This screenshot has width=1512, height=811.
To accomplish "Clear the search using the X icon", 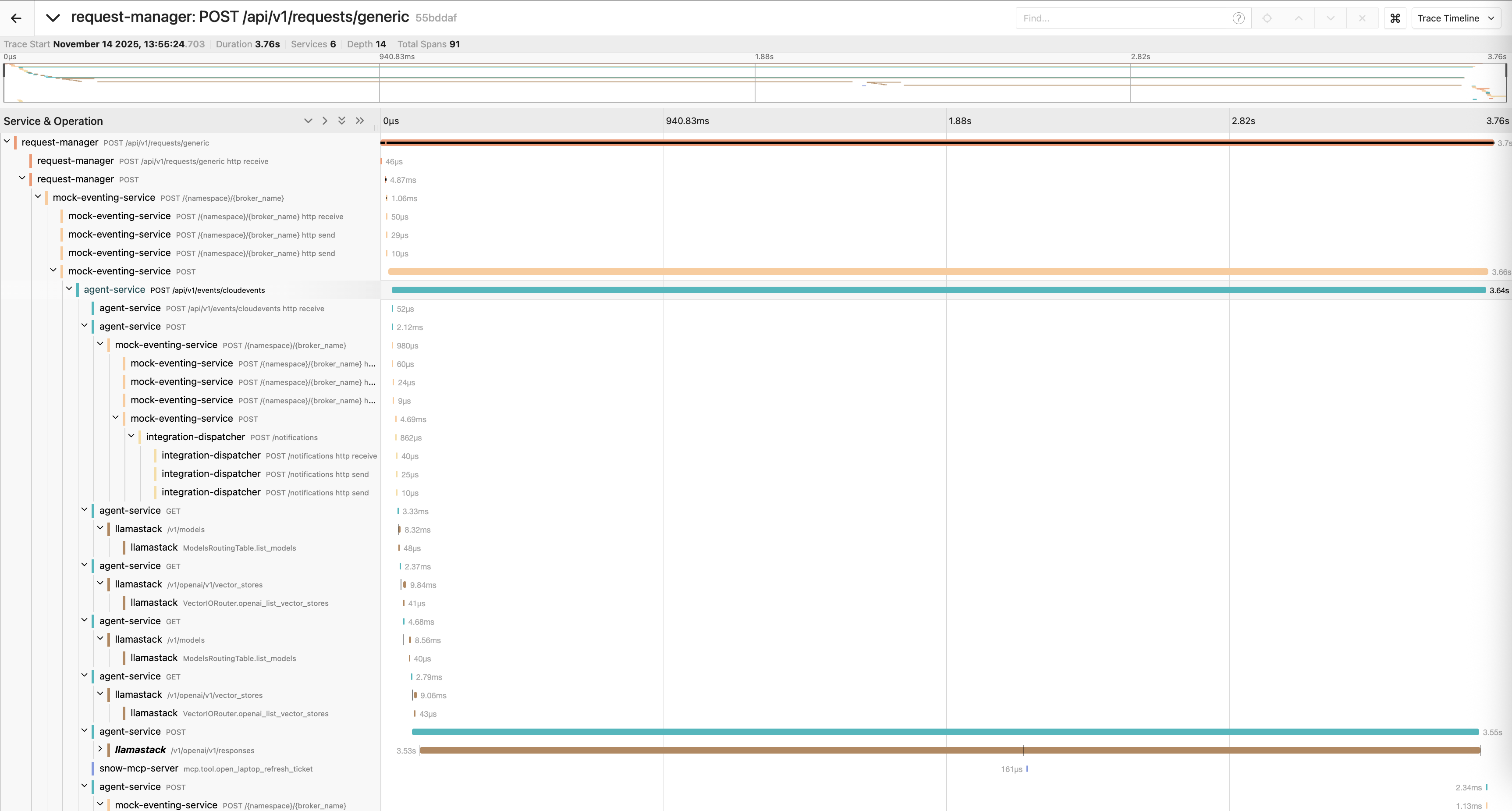I will click(x=1362, y=18).
